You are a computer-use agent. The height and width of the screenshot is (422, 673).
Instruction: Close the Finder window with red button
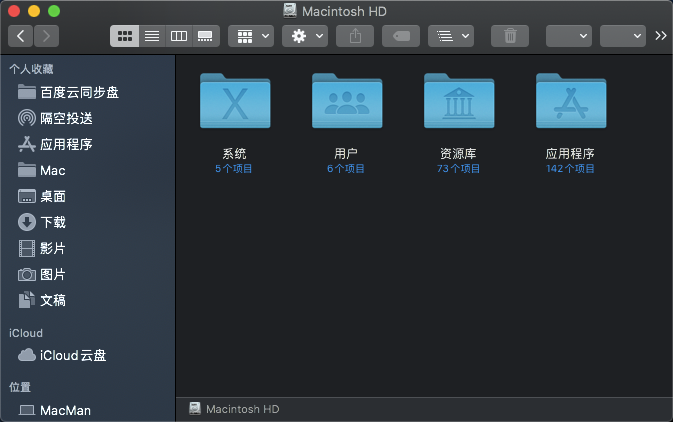click(14, 11)
